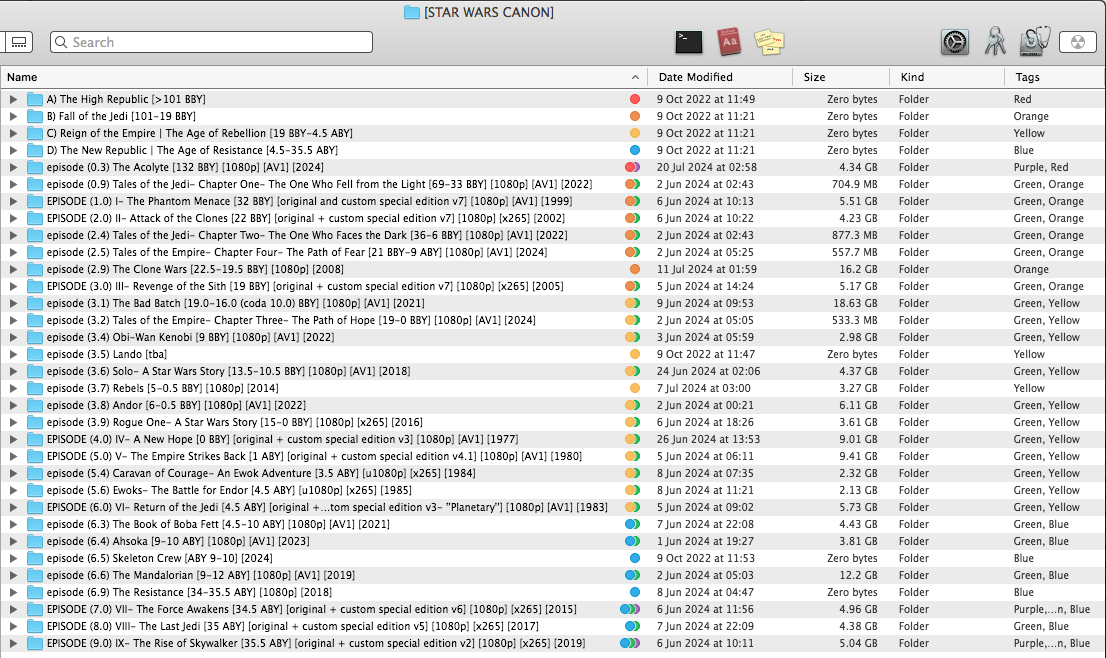The image size is (1106, 658).
Task: Click the magnifier icon in Search field
Action: tap(61, 42)
